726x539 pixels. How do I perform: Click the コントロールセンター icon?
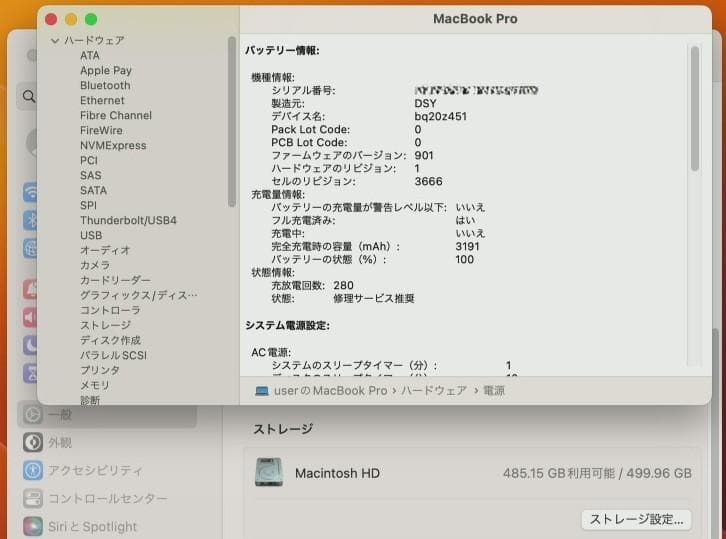pos(32,499)
